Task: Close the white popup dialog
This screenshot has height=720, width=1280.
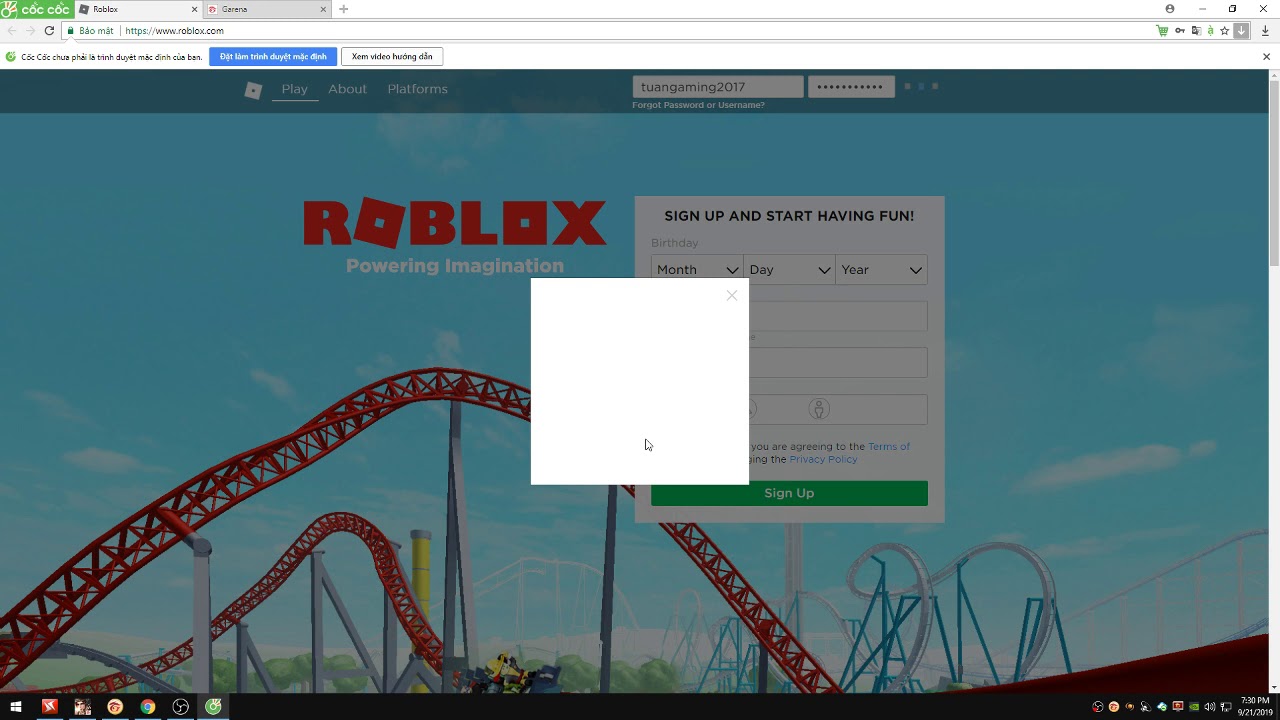Action: [732, 295]
